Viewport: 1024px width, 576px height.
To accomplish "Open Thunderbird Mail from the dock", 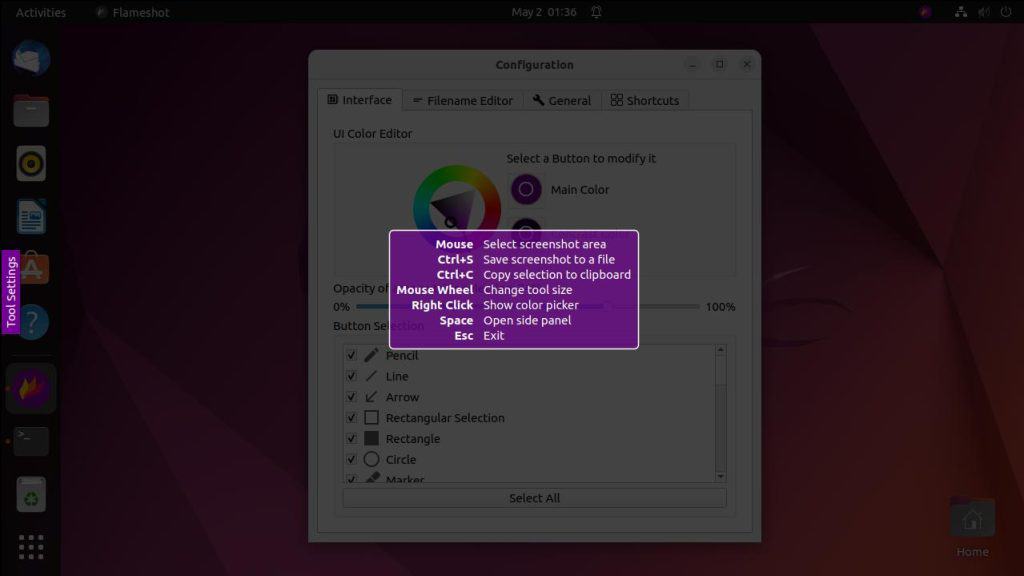I will (x=31, y=57).
